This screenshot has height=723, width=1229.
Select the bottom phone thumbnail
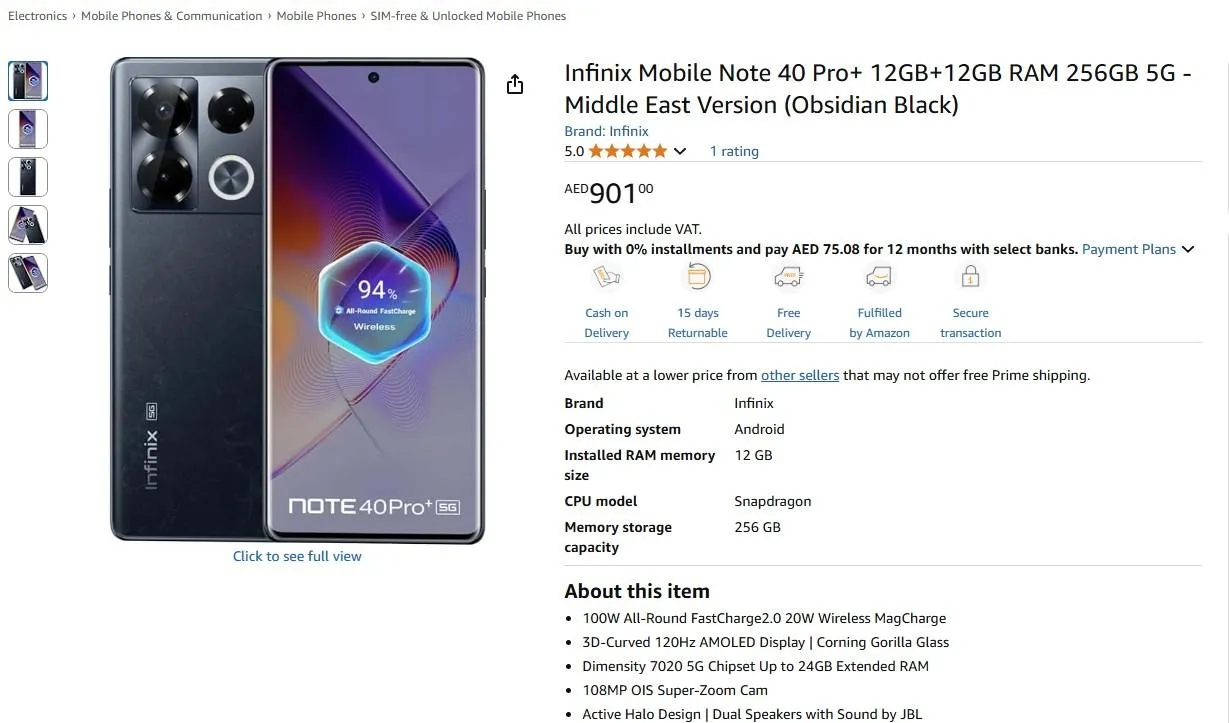[27, 273]
